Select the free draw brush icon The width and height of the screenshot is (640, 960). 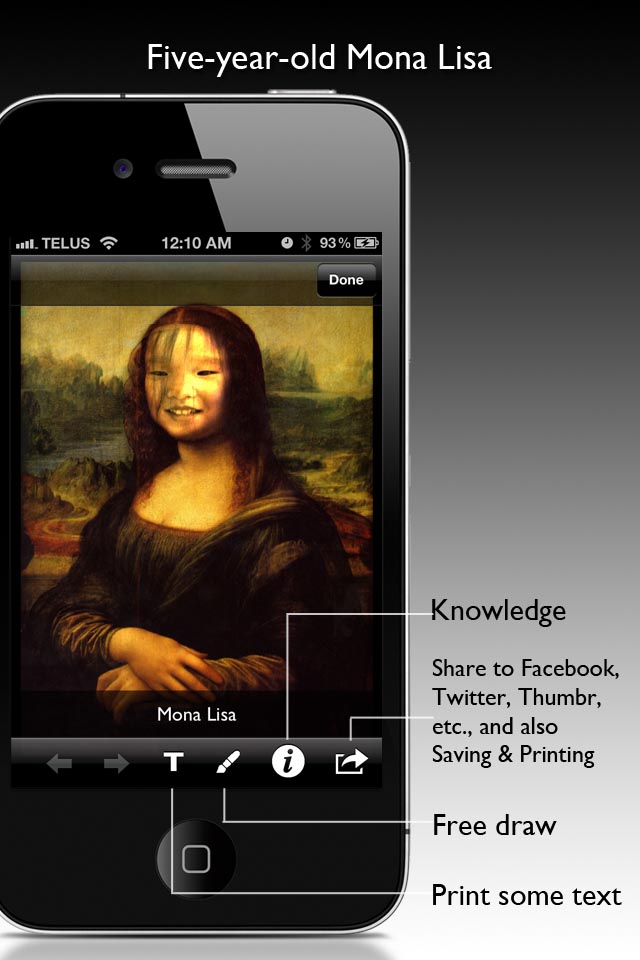(x=228, y=762)
